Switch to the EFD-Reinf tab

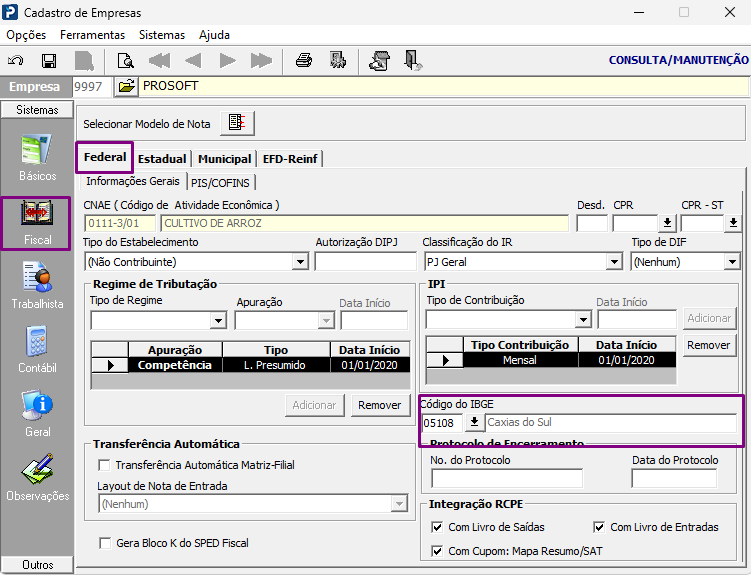[x=290, y=159]
